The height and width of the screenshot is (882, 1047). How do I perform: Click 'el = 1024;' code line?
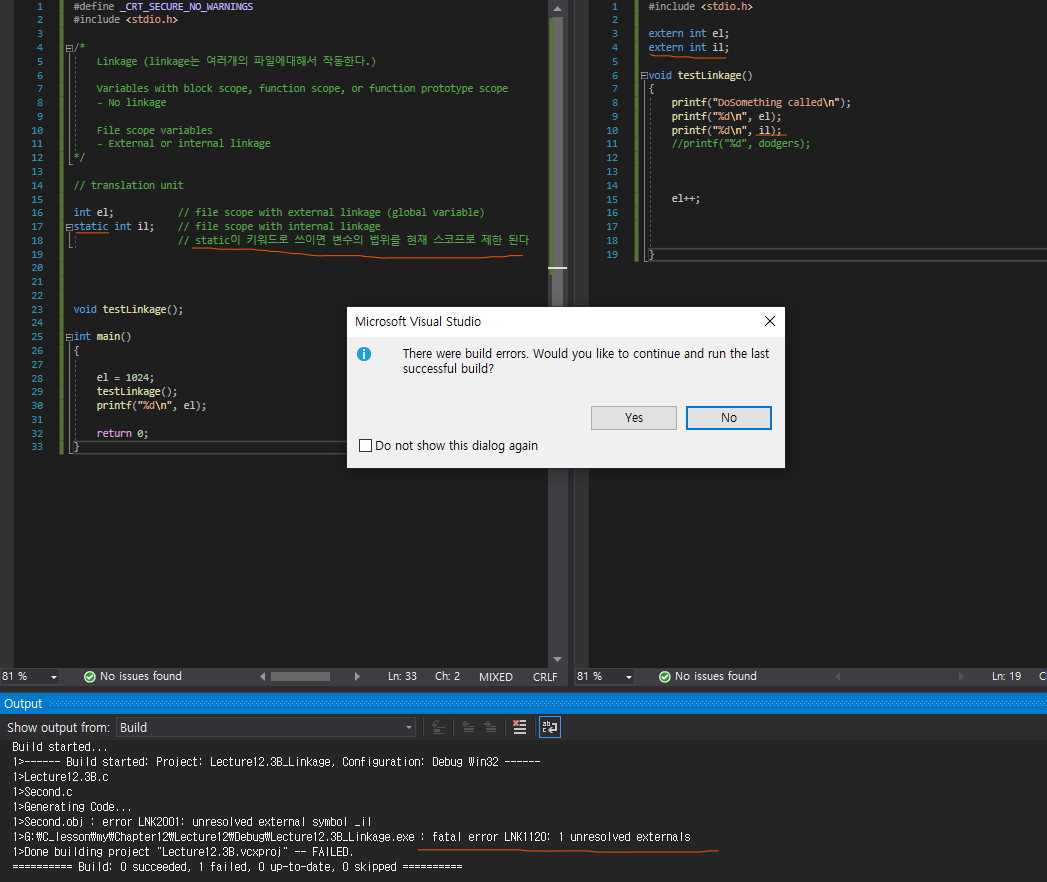tap(125, 378)
